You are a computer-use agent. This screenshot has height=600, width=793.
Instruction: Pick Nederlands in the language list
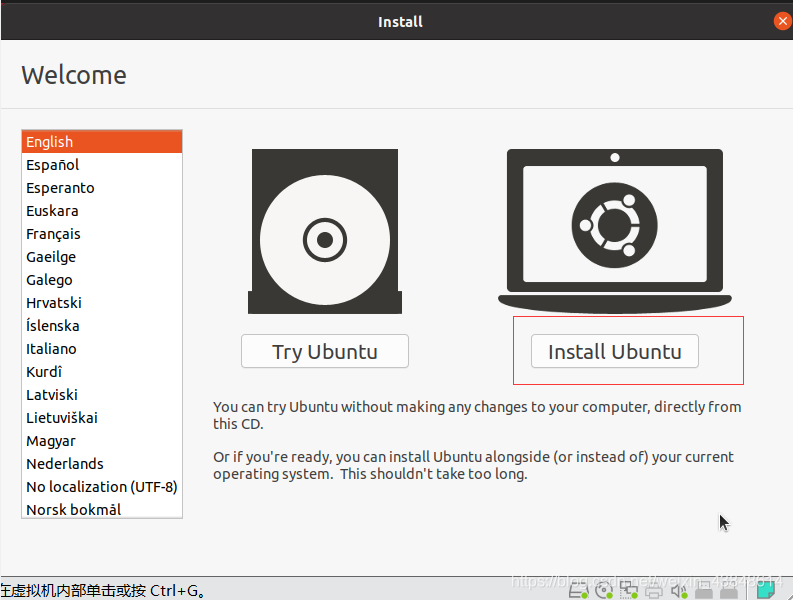102,464
